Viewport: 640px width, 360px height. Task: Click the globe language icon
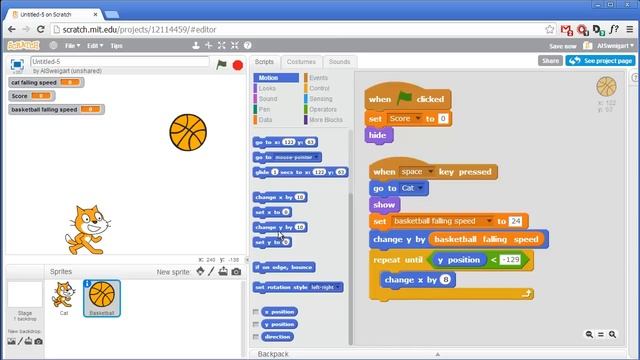click(53, 45)
